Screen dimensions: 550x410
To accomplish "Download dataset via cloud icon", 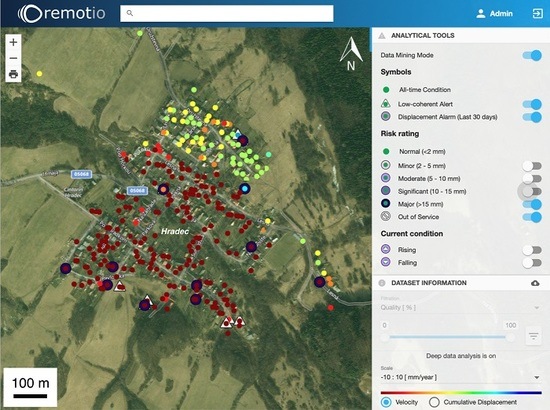I will pos(535,283).
